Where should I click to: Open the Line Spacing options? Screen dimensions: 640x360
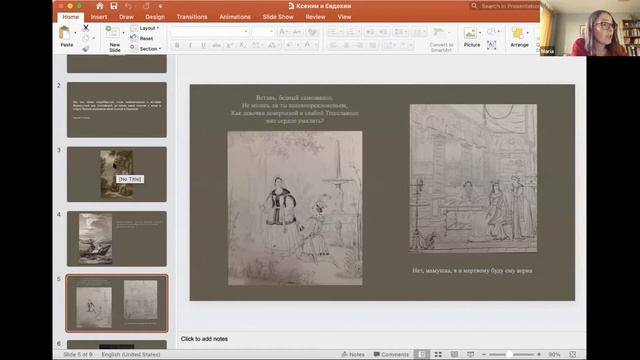click(x=400, y=31)
